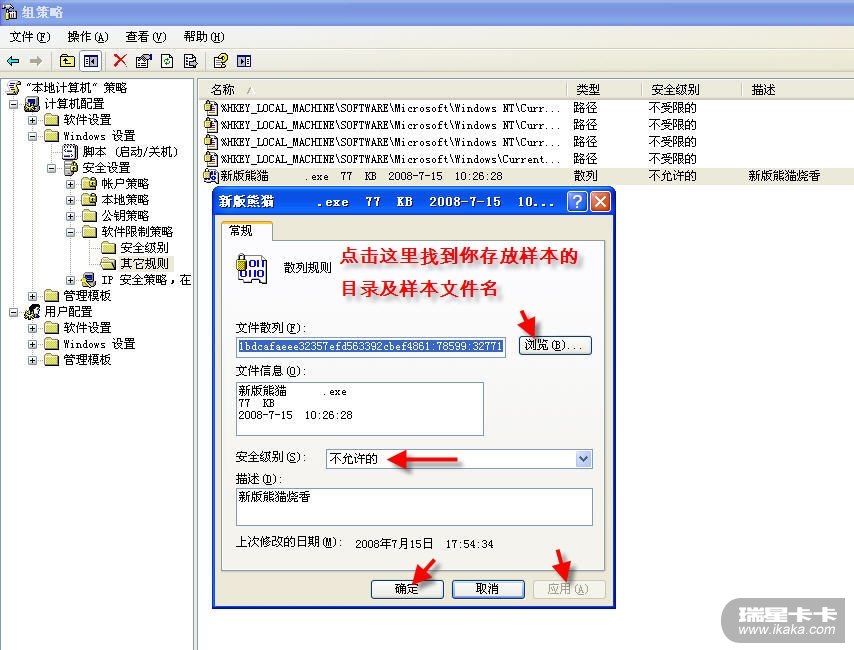Sort by the 描述 column header

797,89
